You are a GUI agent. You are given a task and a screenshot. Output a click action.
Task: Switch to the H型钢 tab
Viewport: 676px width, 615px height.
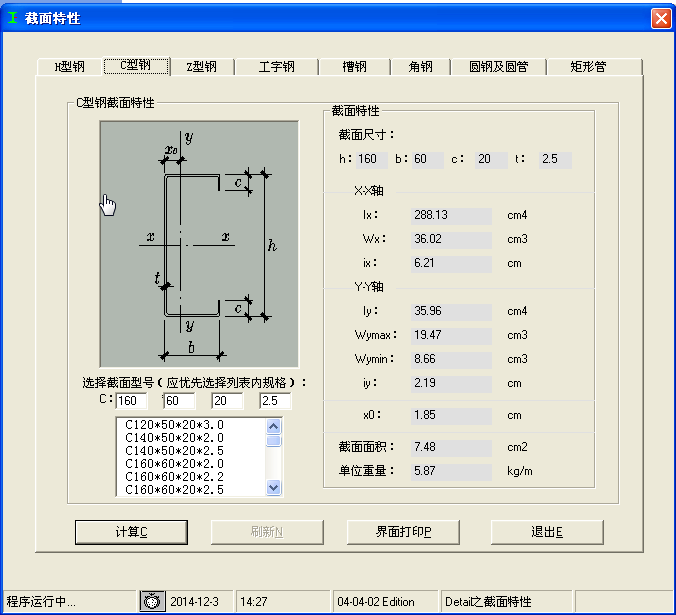[x=69, y=67]
